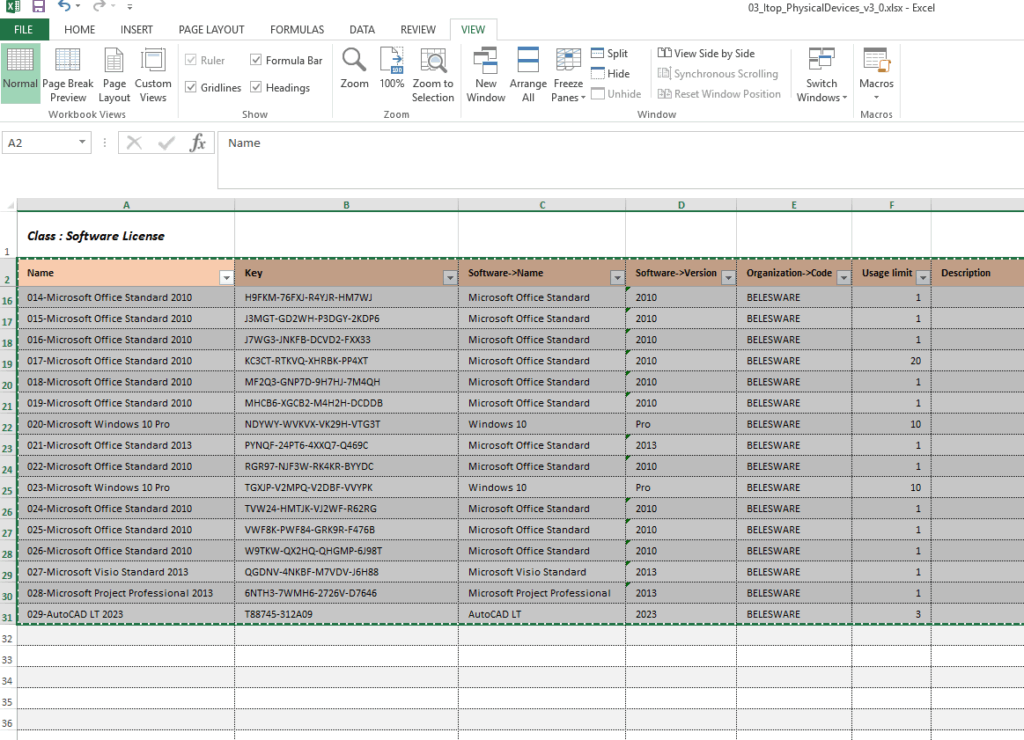Set zoom to 100%
Image resolution: width=1024 pixels, height=740 pixels.
point(391,68)
